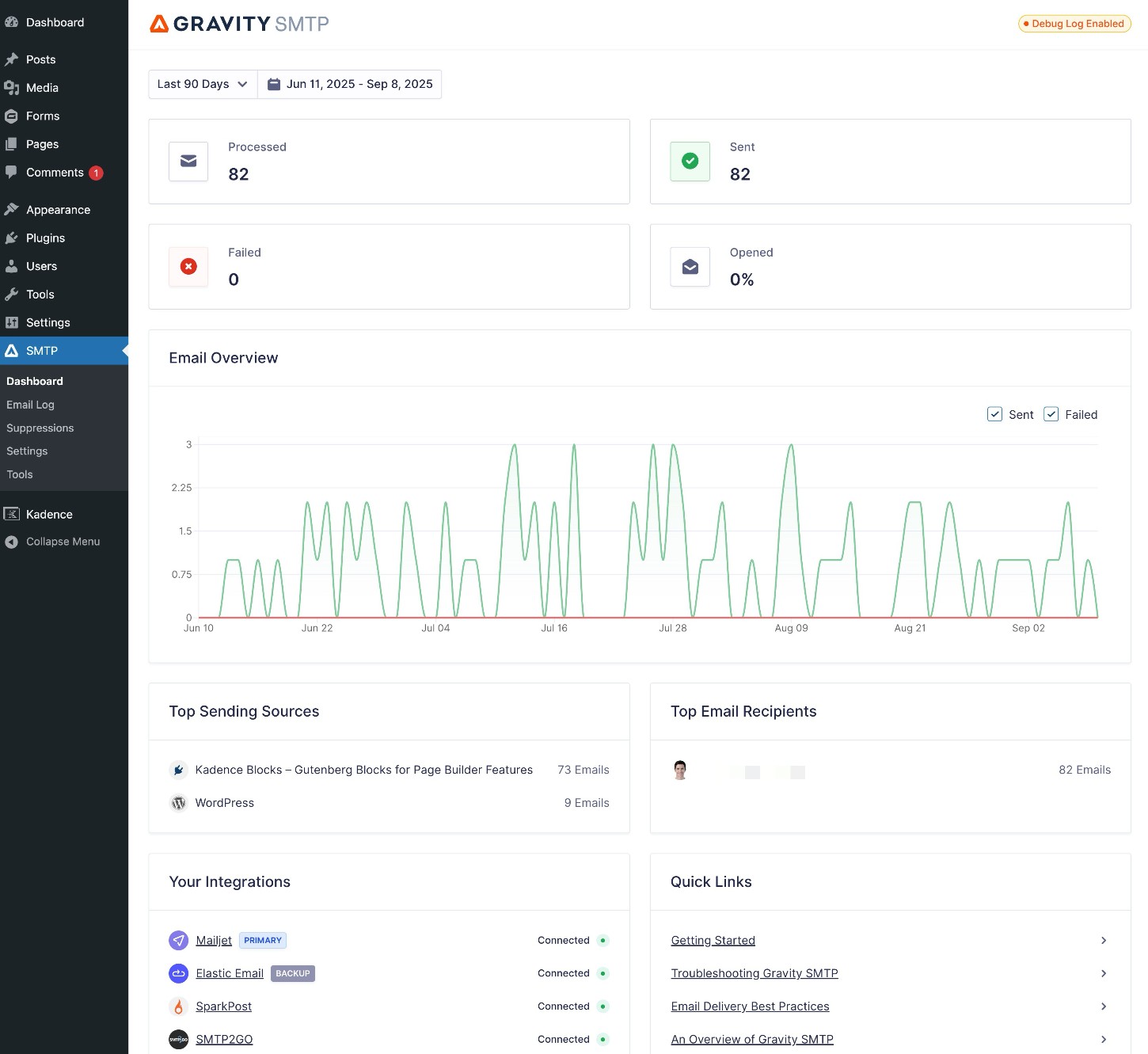The width and height of the screenshot is (1148, 1054).
Task: Click the SMTP2GO integration icon
Action: click(179, 1040)
